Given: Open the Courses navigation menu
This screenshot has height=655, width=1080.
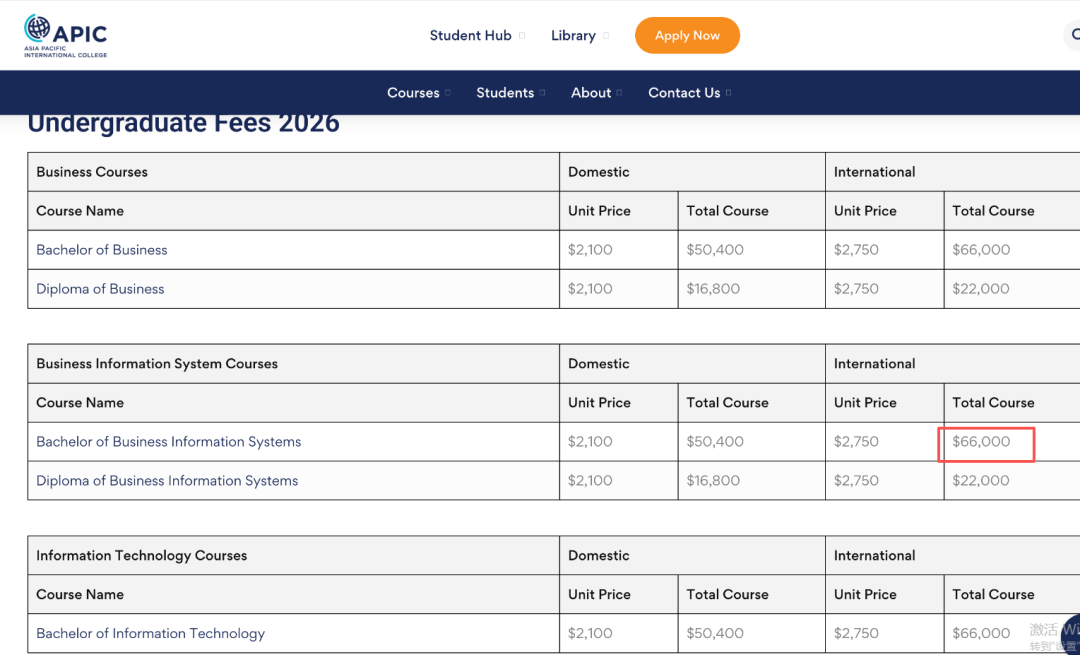Looking at the screenshot, I should (x=418, y=93).
